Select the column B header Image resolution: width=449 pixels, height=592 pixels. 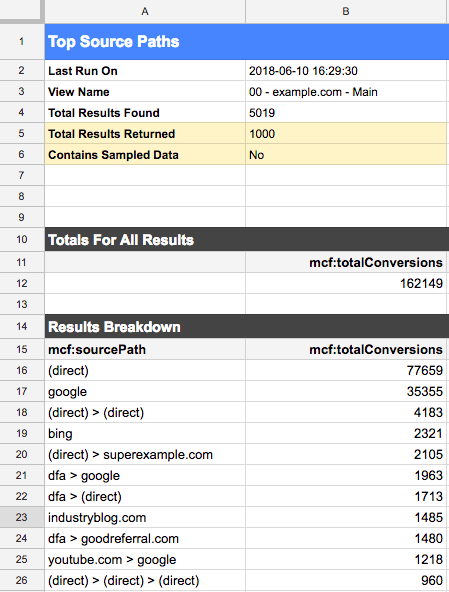346,11
